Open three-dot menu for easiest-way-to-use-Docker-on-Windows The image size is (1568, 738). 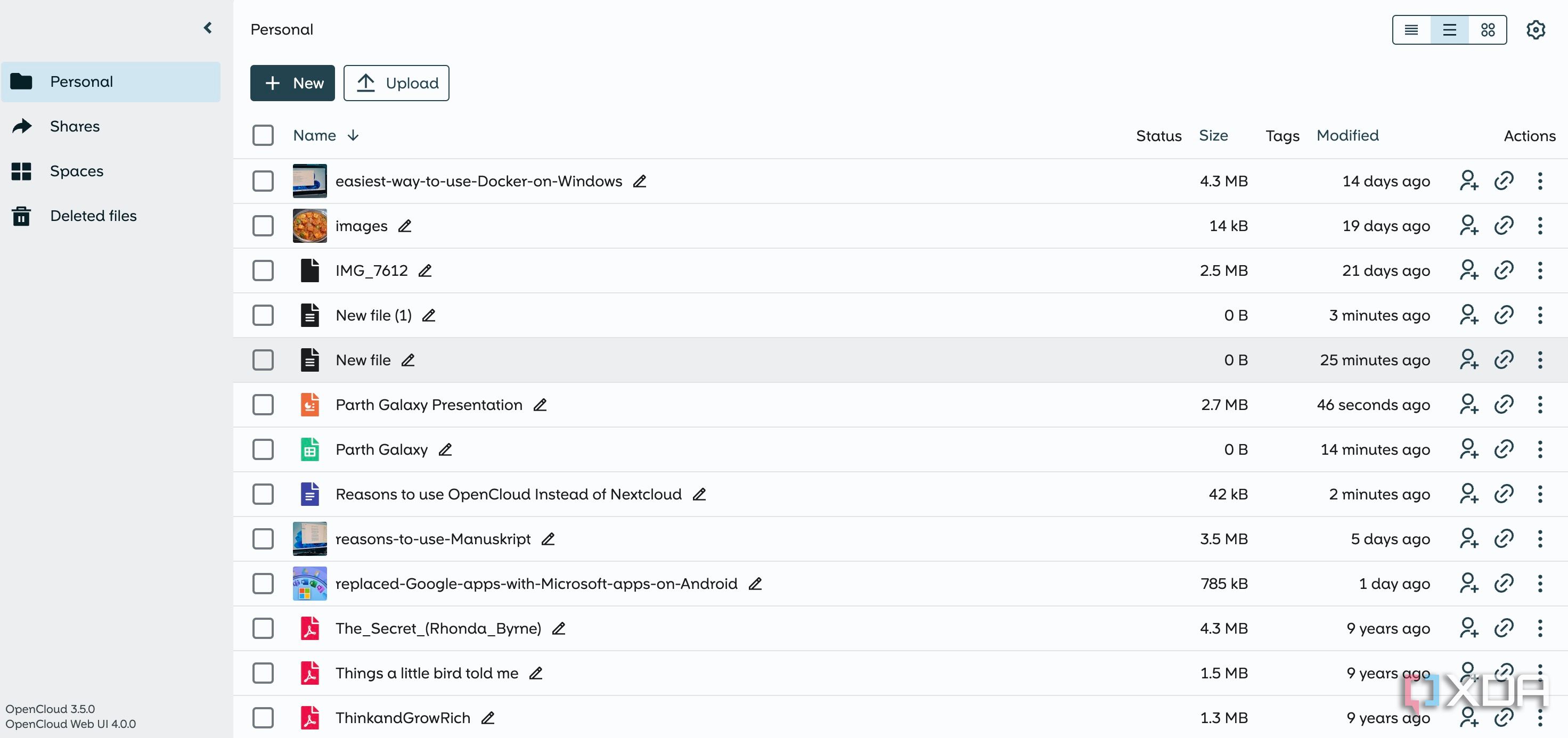pyautogui.click(x=1540, y=182)
